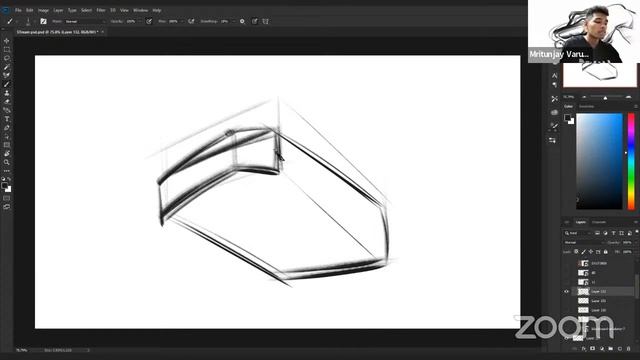The image size is (640, 360).
Task: Open the extra tools three-dot button
Action: [x=7, y=171]
